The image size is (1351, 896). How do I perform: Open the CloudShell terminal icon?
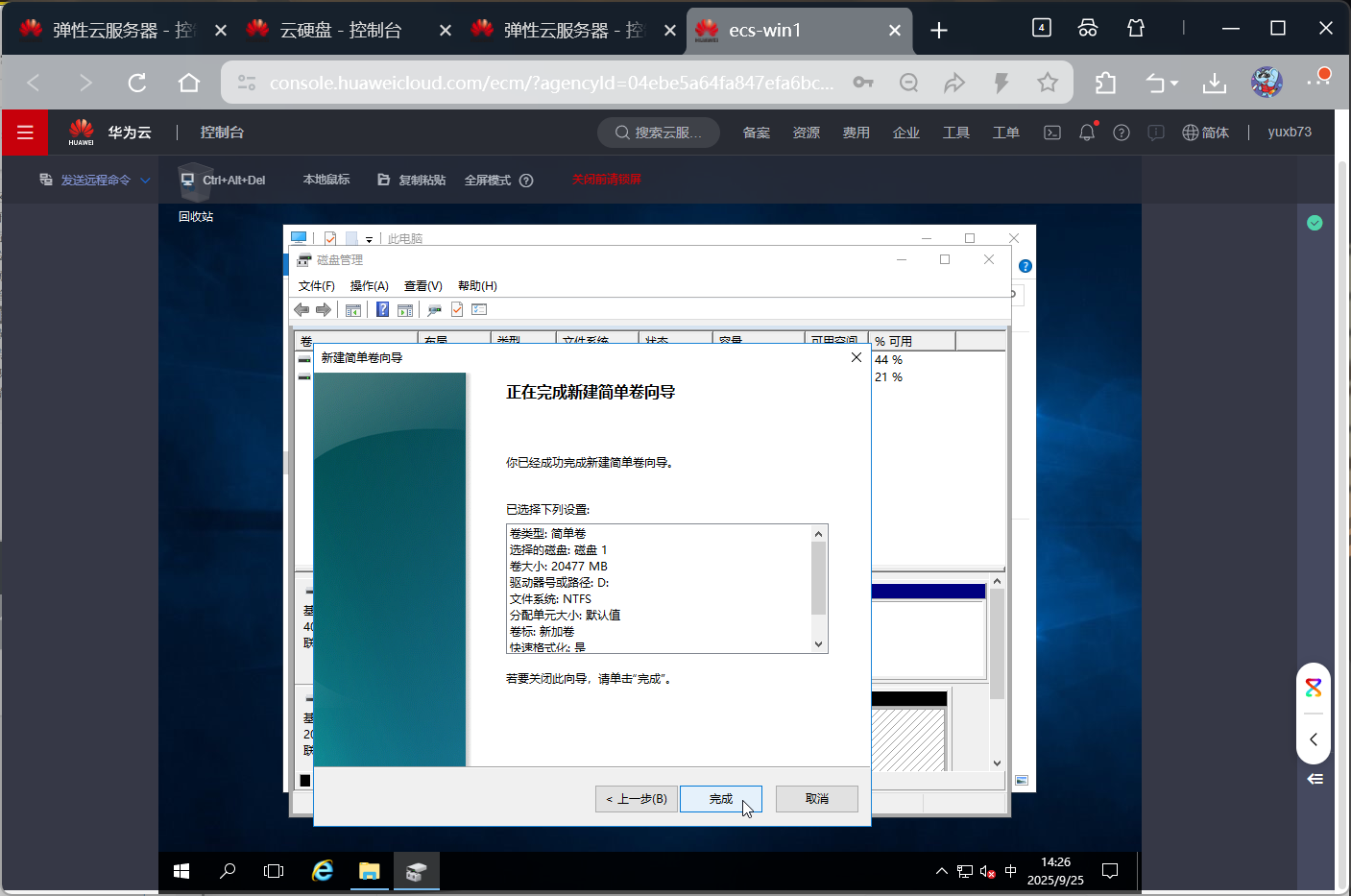(1052, 133)
